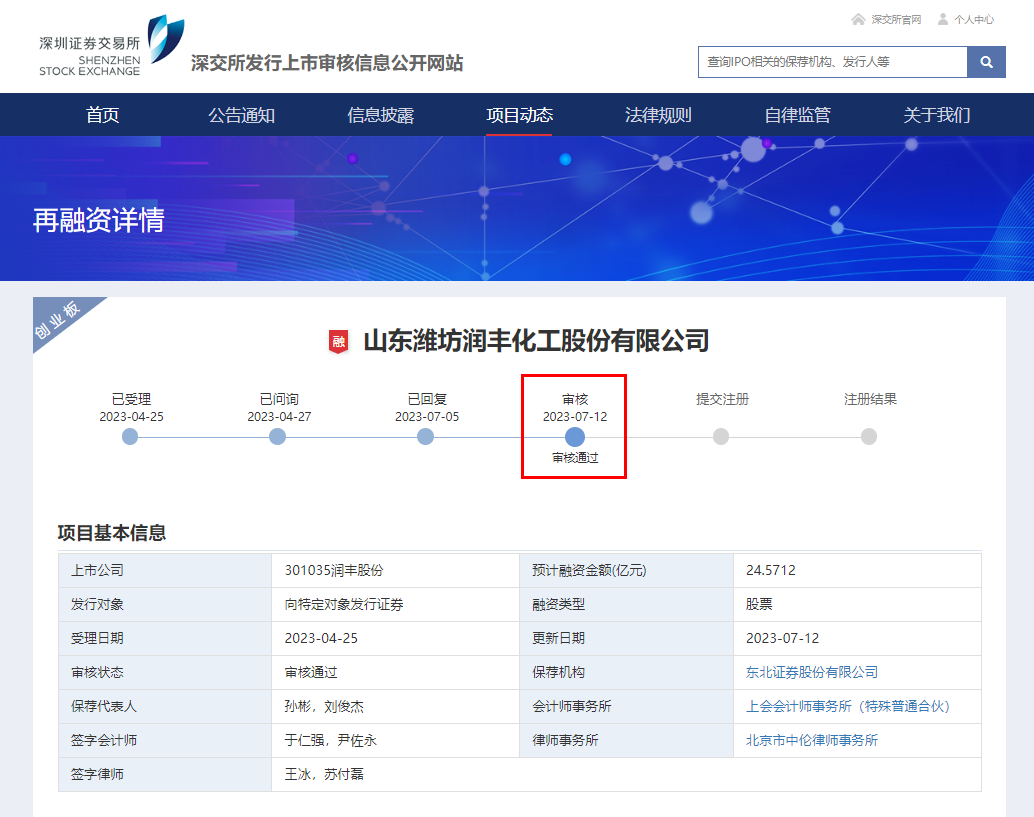Open the 法律规则 menu item
This screenshot has height=817, width=1034.
658,115
